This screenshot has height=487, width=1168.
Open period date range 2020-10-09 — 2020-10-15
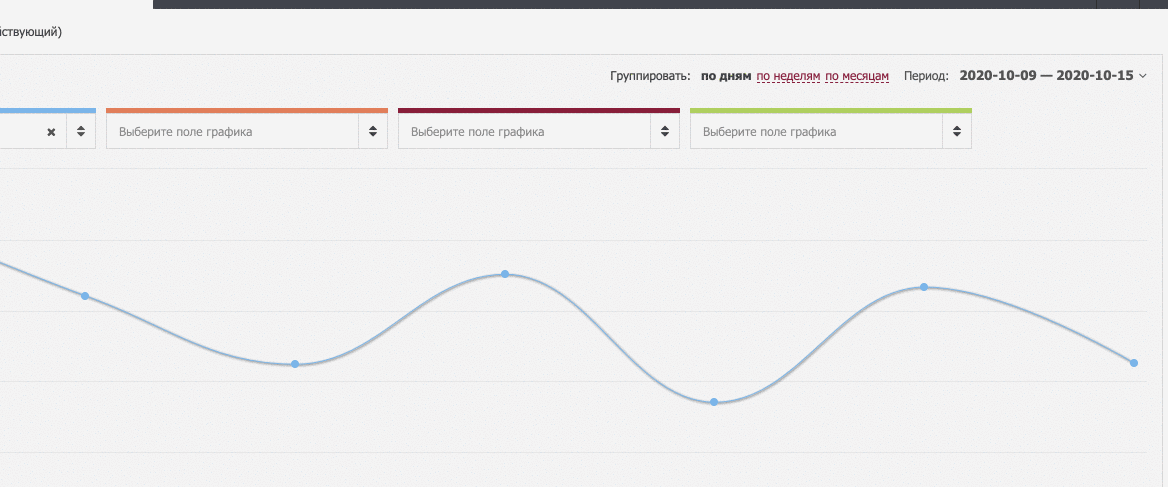coord(1046,75)
